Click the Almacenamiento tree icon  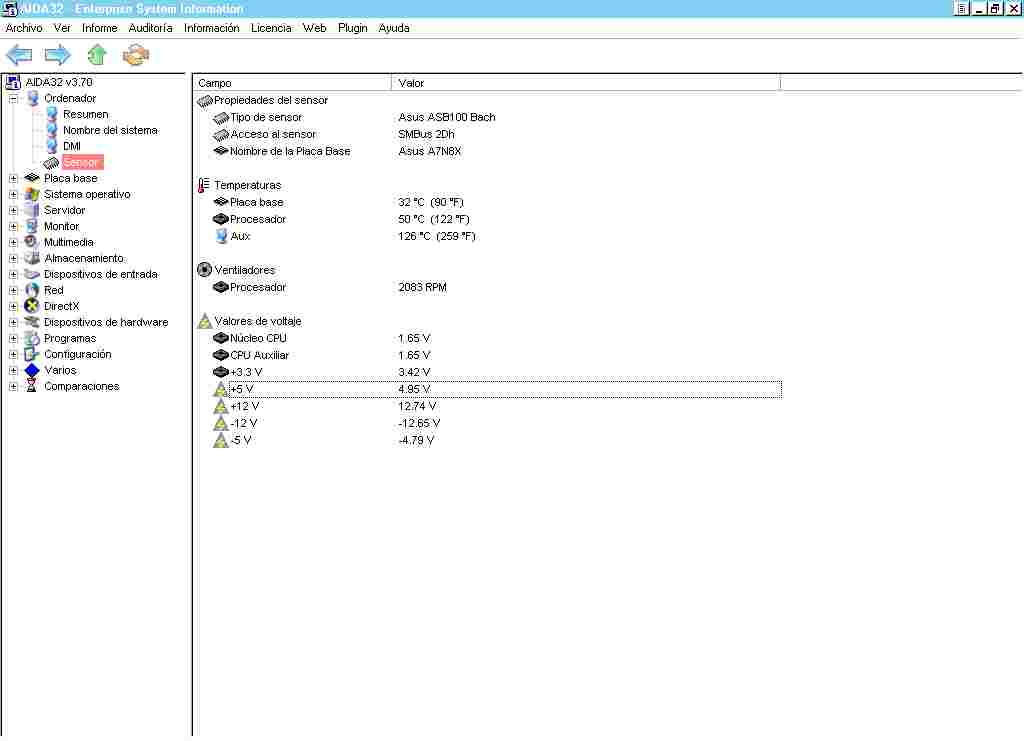coord(32,259)
